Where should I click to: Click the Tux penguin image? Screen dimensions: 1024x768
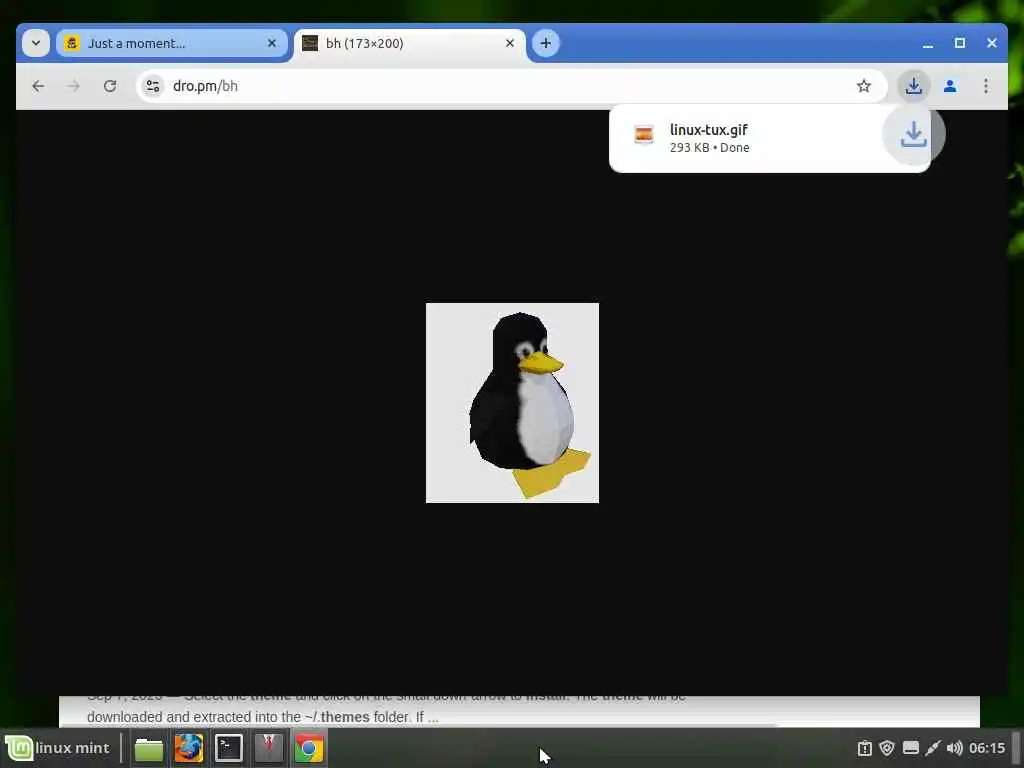pyautogui.click(x=512, y=403)
